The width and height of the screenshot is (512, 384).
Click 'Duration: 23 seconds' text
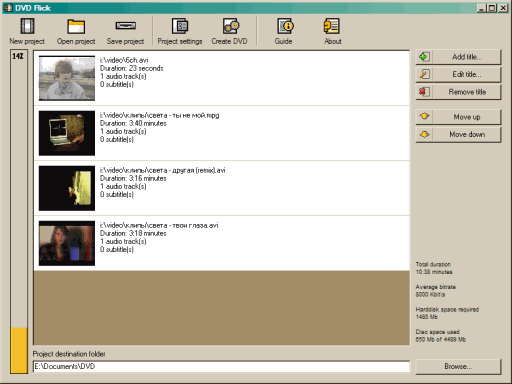point(132,68)
